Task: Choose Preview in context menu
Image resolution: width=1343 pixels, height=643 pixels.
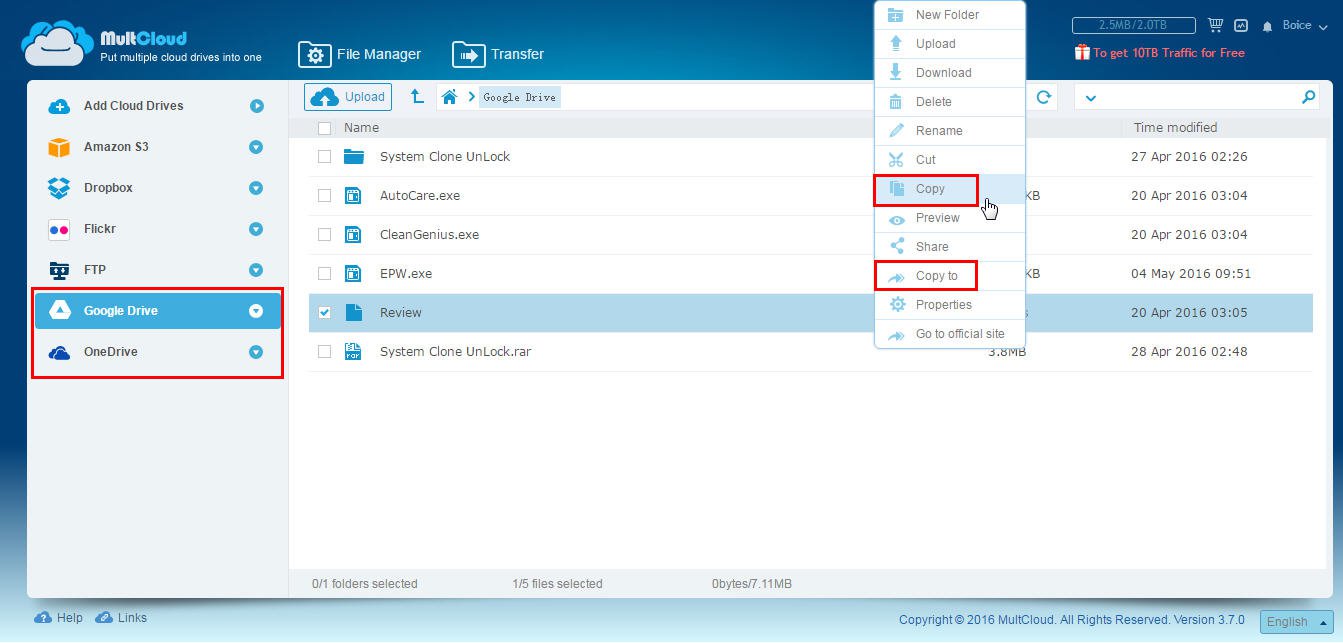Action: pos(950,218)
